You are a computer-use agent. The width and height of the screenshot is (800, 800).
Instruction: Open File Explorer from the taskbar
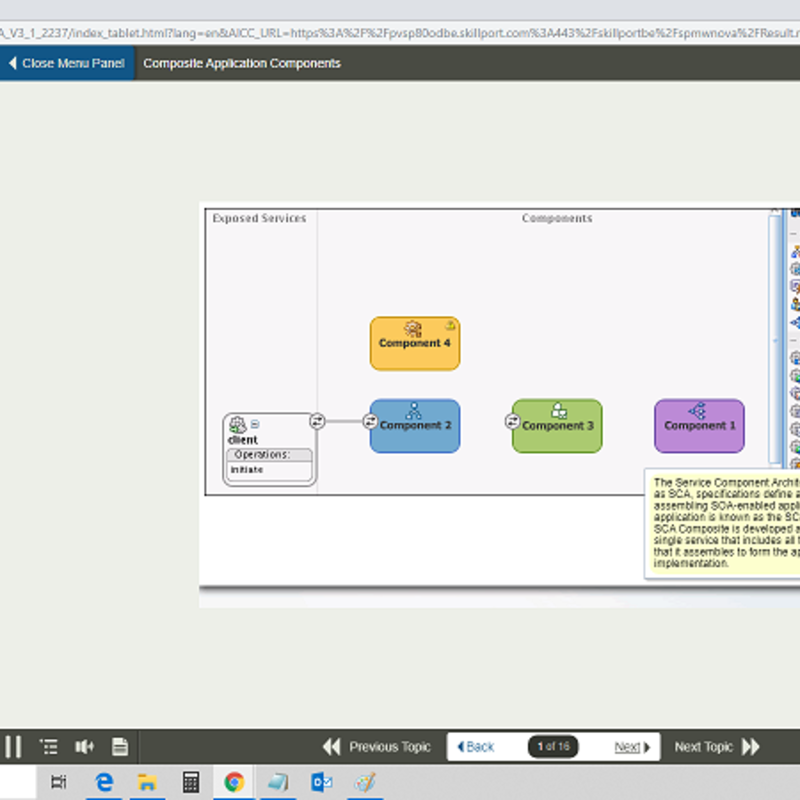coord(147,782)
